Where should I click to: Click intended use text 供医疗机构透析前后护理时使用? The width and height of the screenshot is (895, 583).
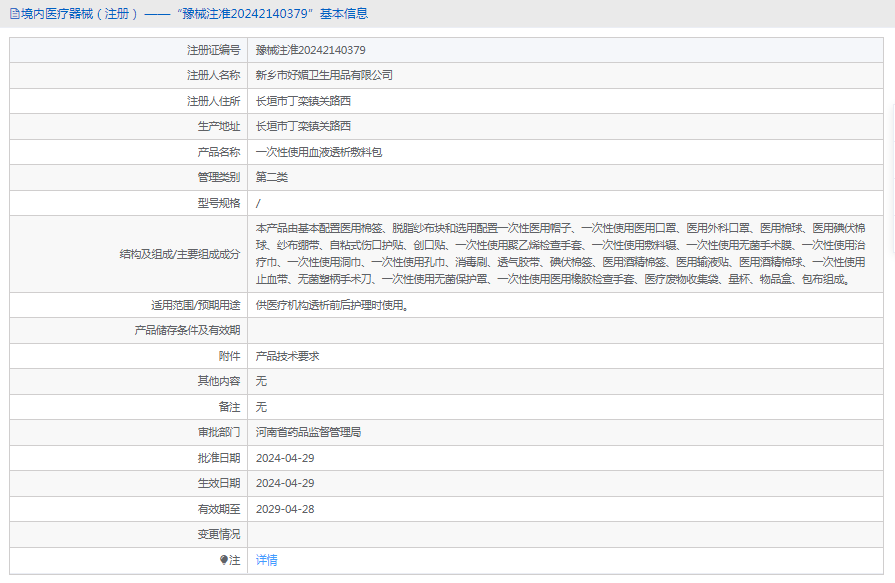(x=332, y=305)
